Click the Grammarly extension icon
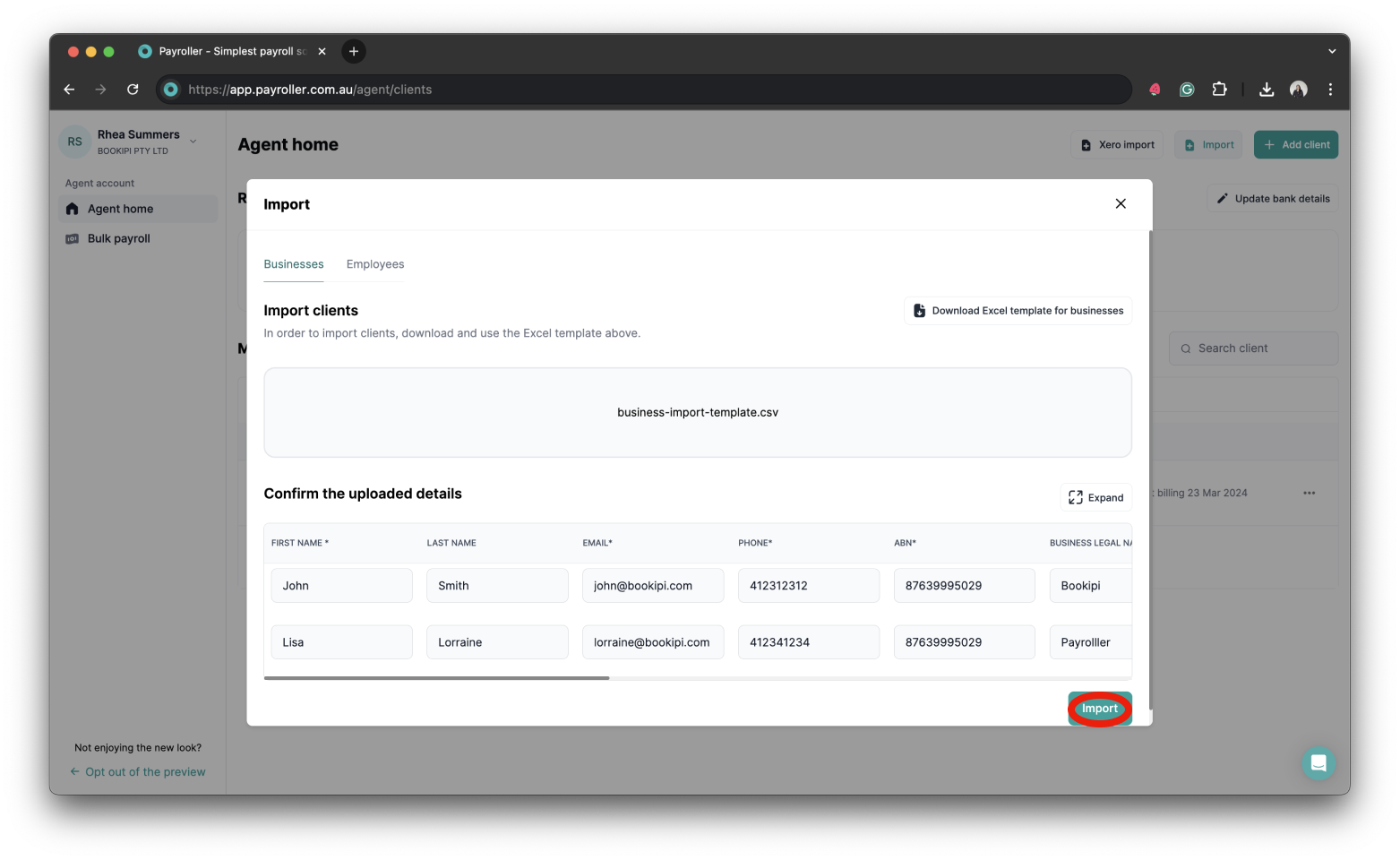1400x860 pixels. [x=1186, y=90]
